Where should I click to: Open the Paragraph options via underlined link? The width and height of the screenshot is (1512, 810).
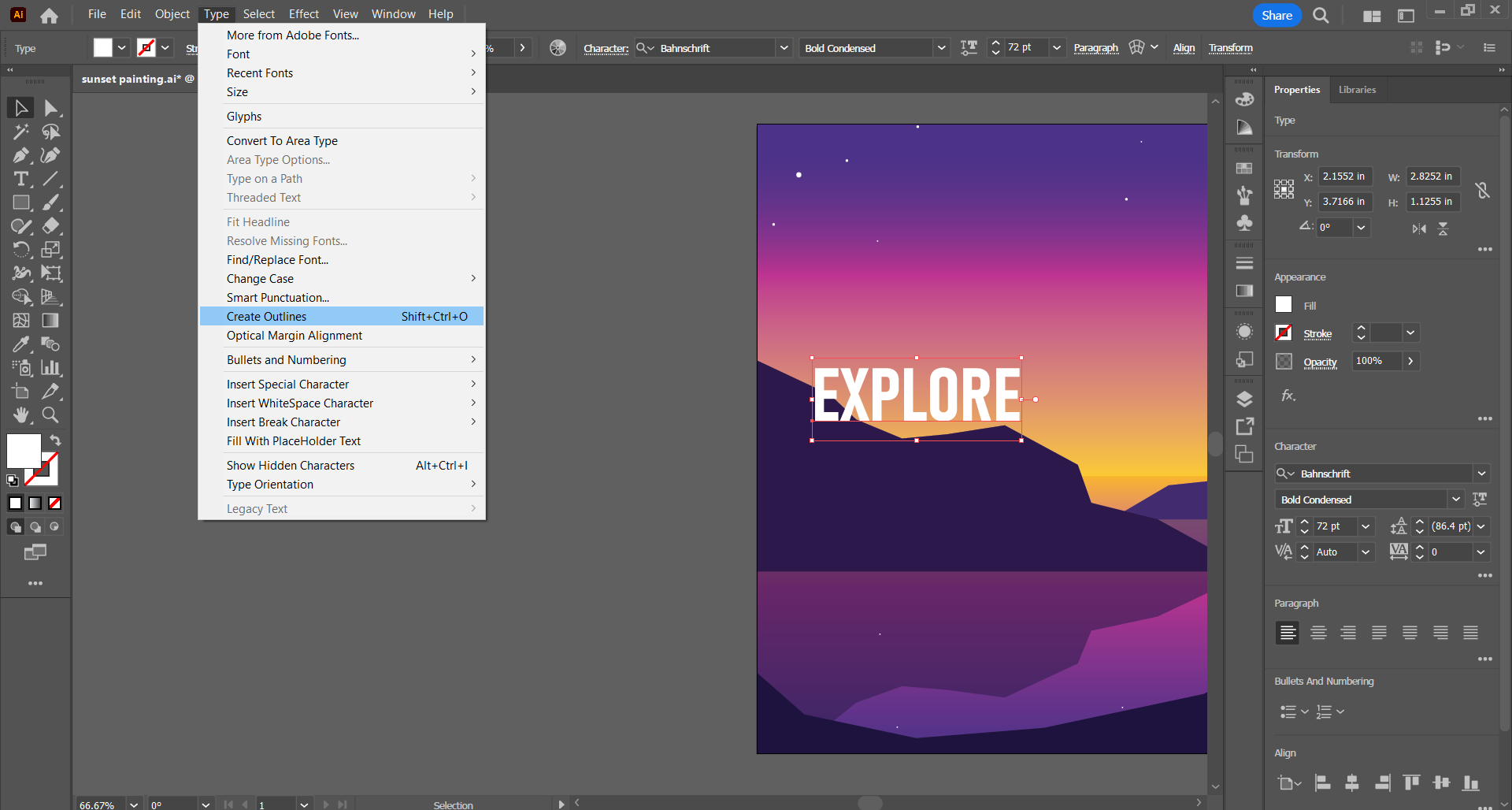pos(1095,47)
